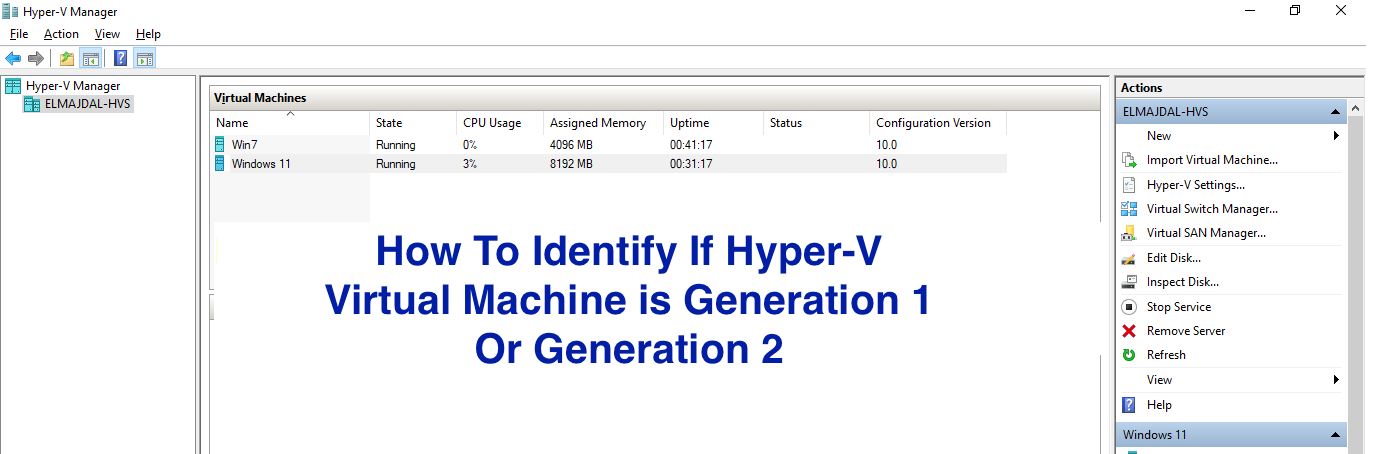Click the 00:41:17 uptime cell
Screen dimensions: 1375x454
pos(691,145)
